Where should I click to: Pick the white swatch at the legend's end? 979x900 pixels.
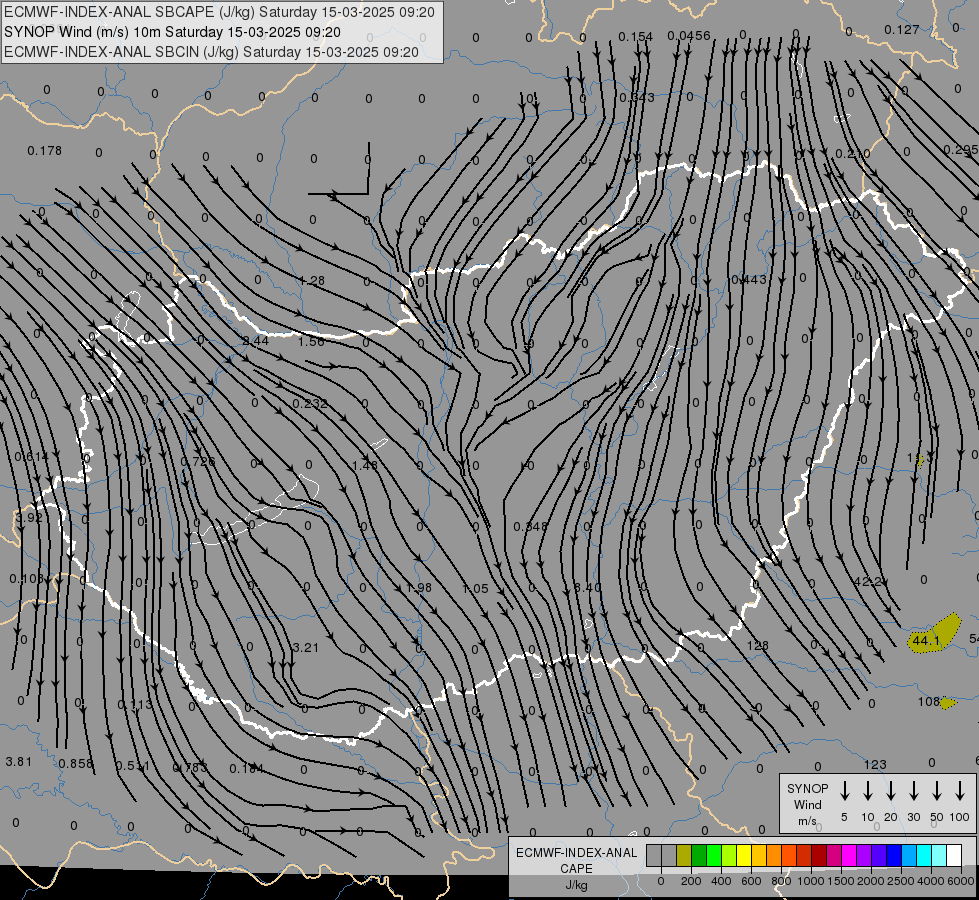[x=953, y=856]
